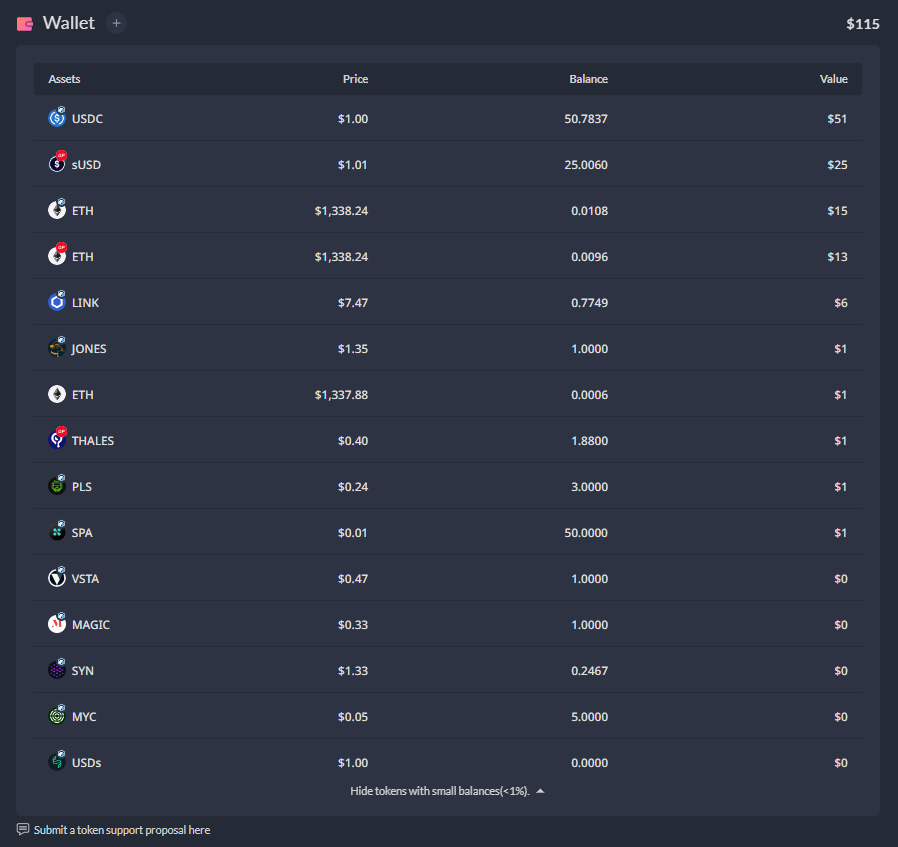Click the ETH price $1,337.88
The width and height of the screenshot is (898, 847).
(341, 395)
